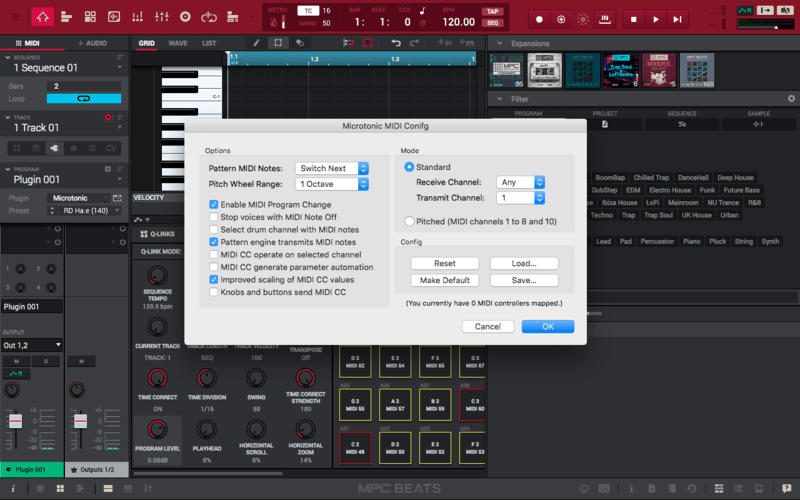Click the Reset button in Config
This screenshot has width=800, height=500.
445,263
